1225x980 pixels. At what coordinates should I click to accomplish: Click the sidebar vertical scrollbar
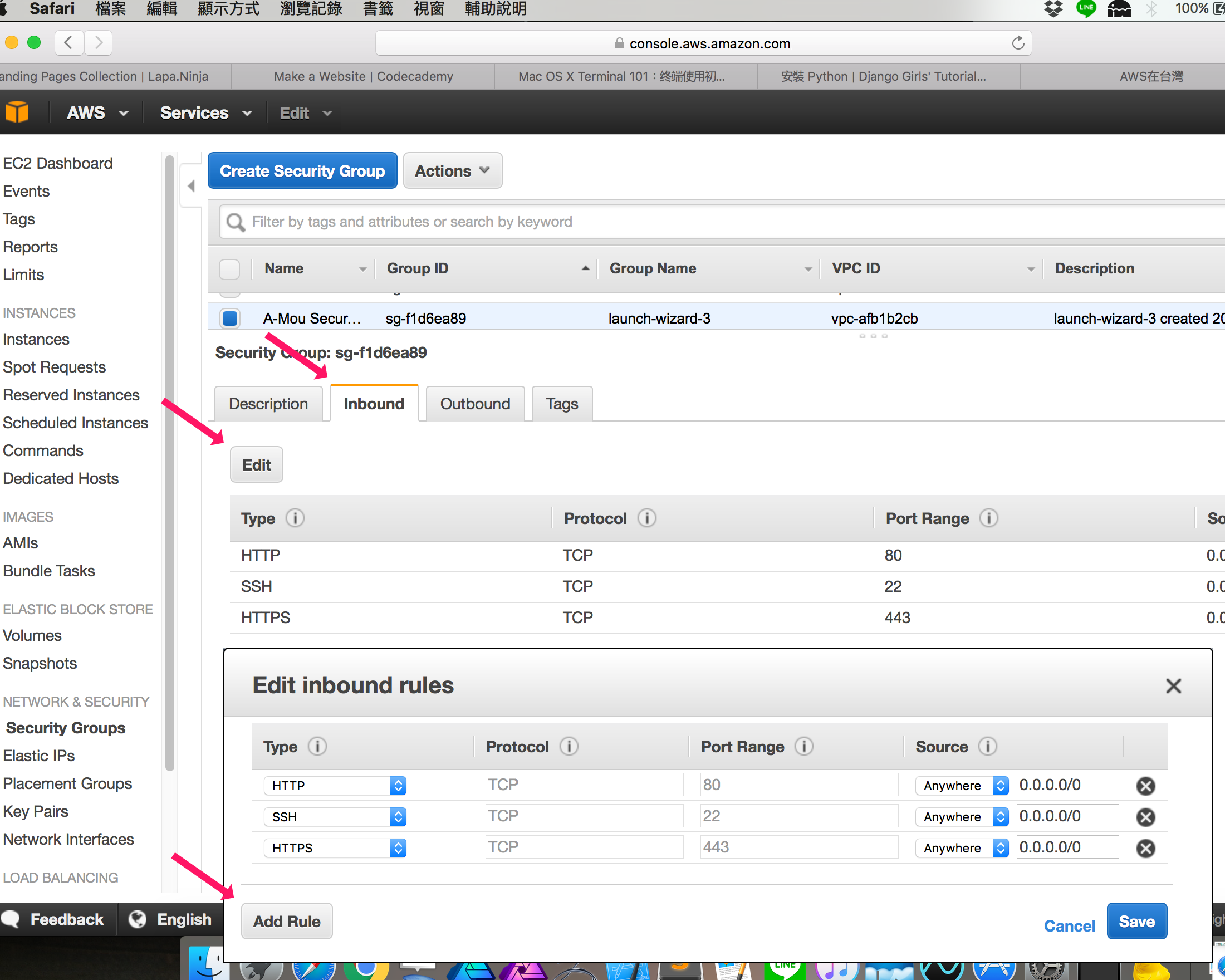(x=169, y=463)
